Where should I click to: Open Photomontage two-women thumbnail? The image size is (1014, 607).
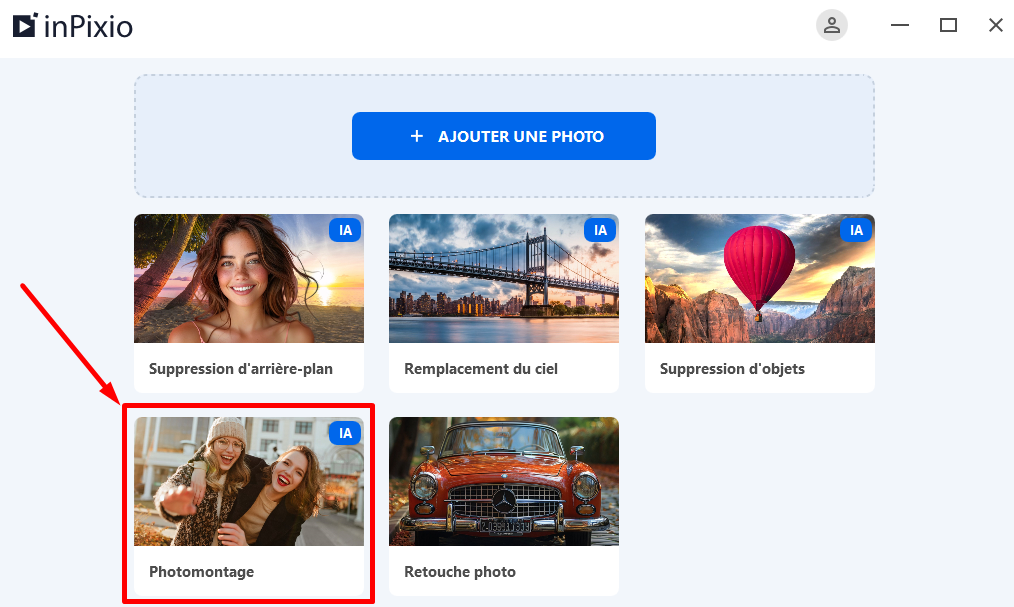[x=249, y=482]
